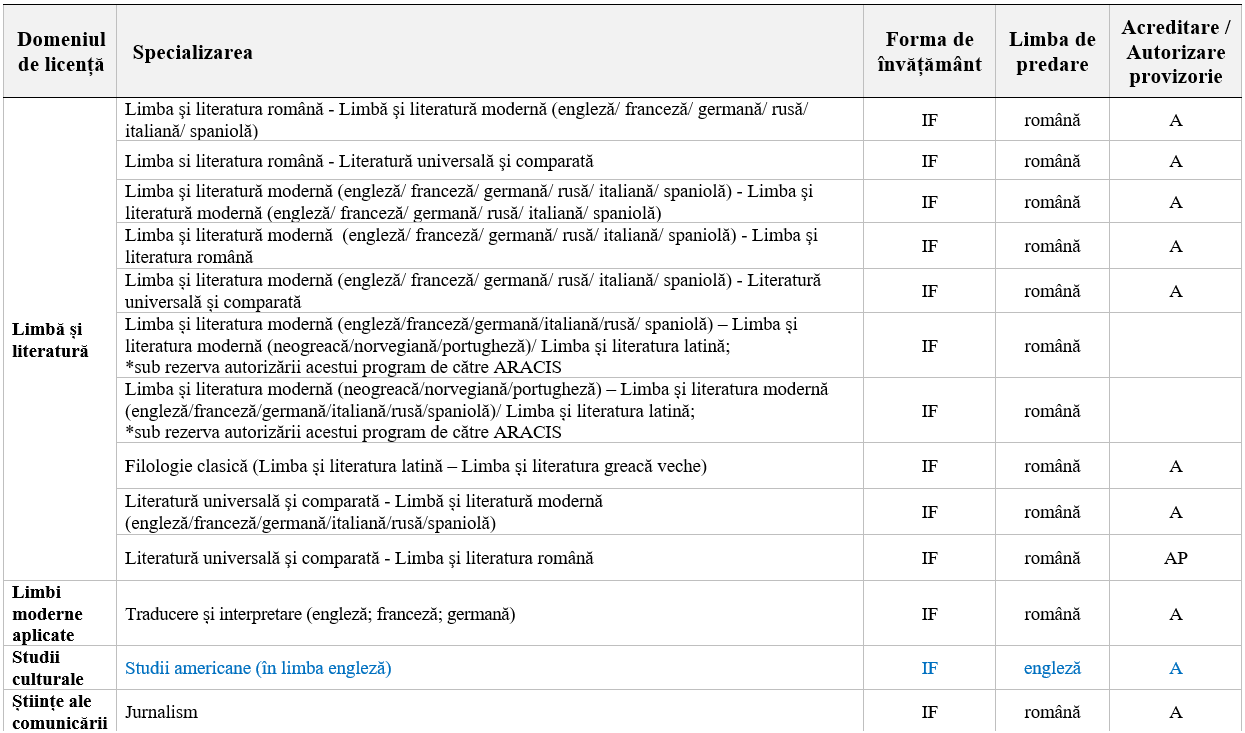Image resolution: width=1245 pixels, height=733 pixels.
Task: Click Literatură universală și comparată - Limba și literatura română
Action: coord(359,558)
